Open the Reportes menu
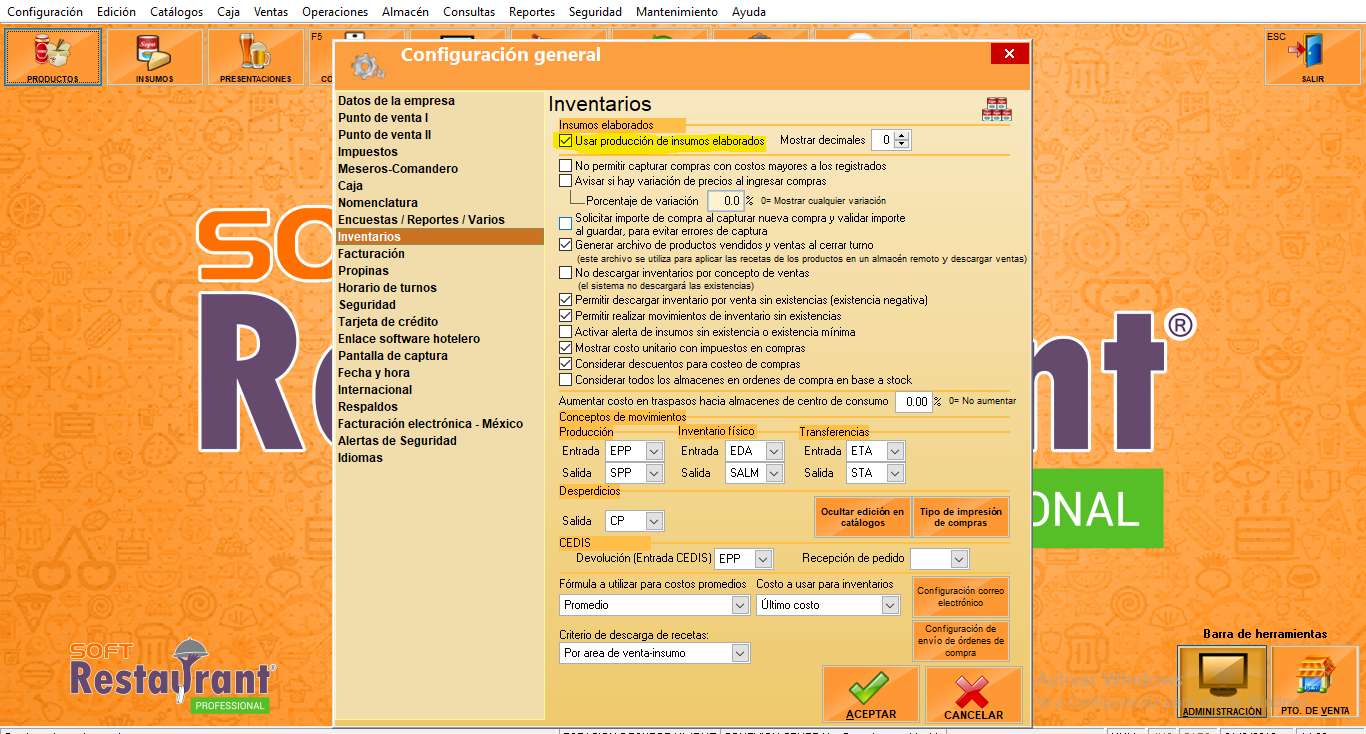 tap(532, 12)
